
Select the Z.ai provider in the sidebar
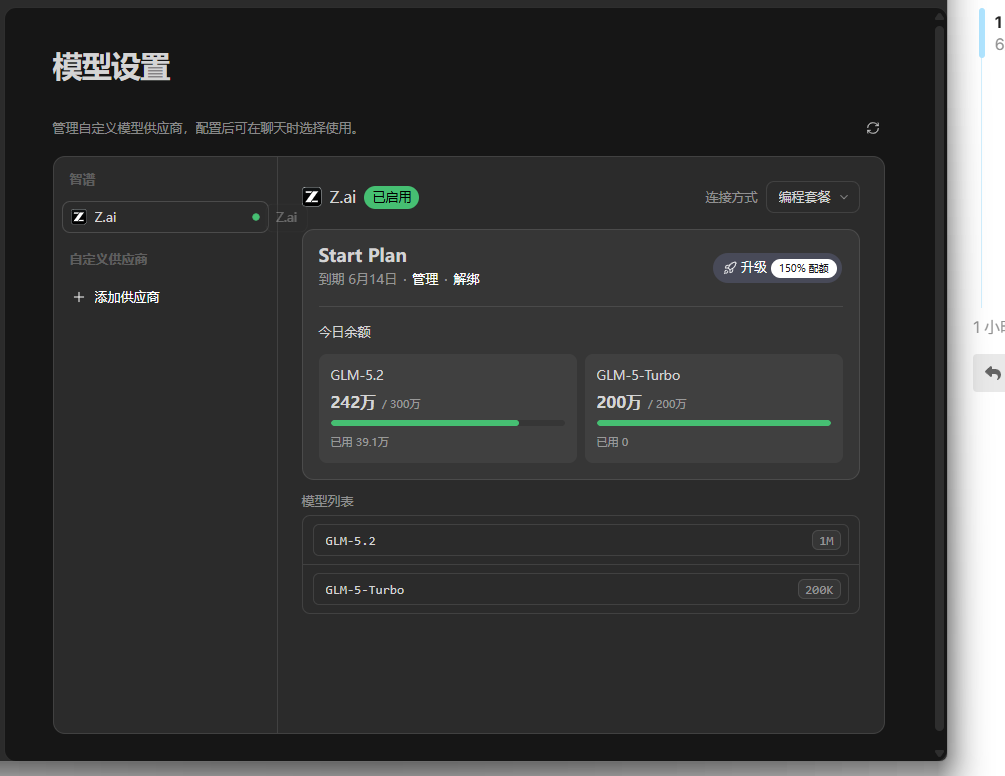(x=165, y=217)
